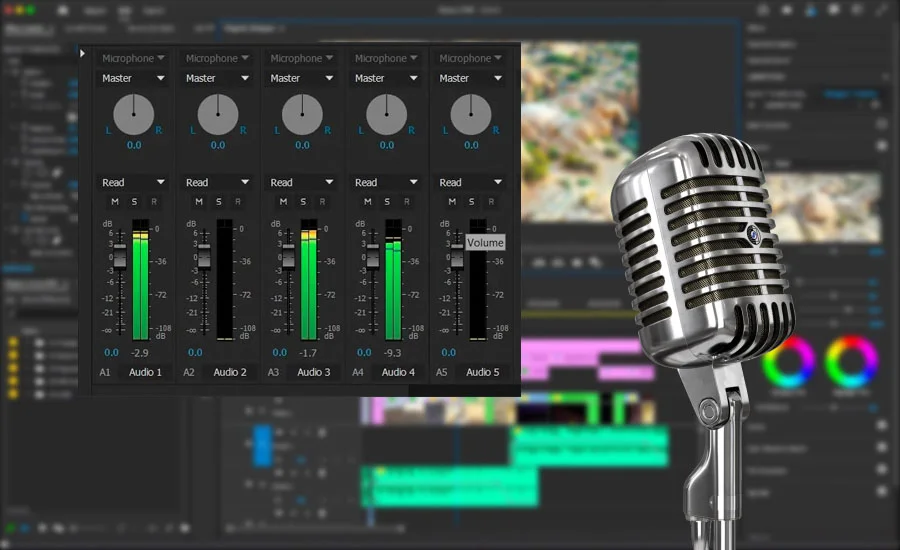Open Master output dropdown on Audio 5
This screenshot has width=900, height=550.
[x=470, y=78]
